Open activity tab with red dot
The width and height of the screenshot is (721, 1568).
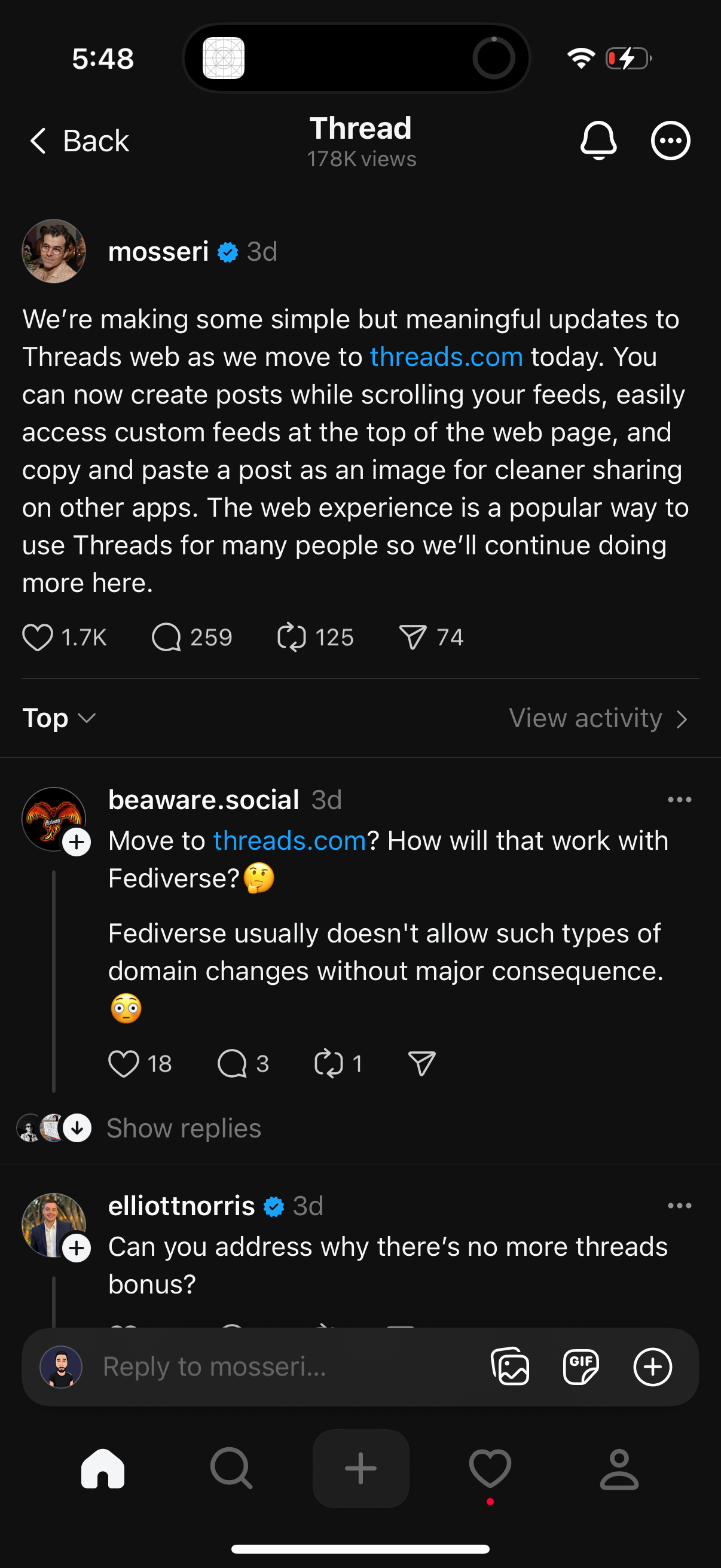click(490, 1469)
